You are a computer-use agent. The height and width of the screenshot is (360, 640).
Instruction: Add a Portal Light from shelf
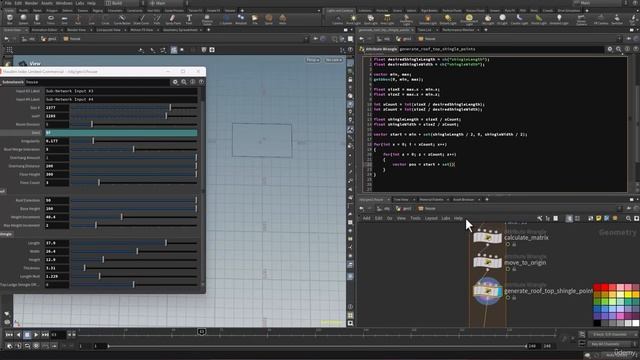pos(539,19)
